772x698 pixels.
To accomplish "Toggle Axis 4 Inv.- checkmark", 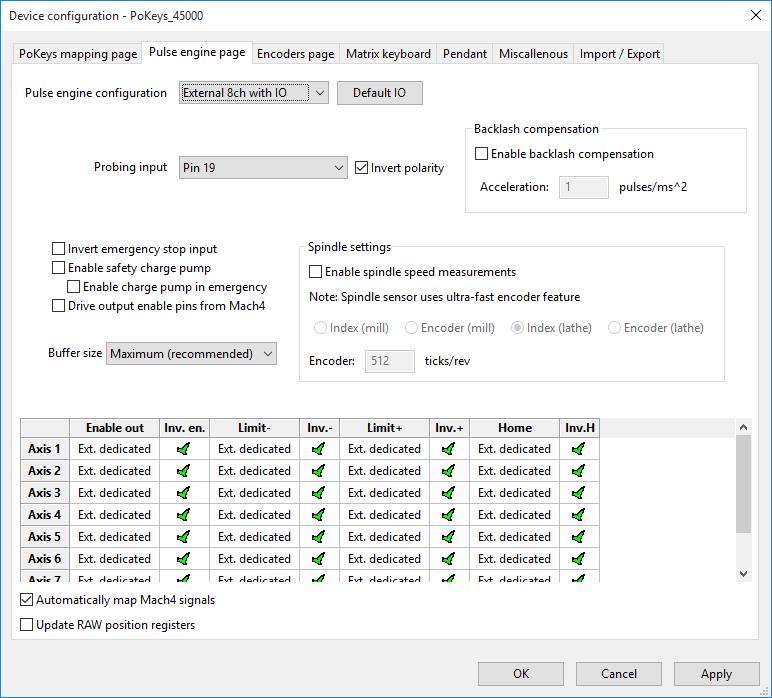I will click(319, 515).
